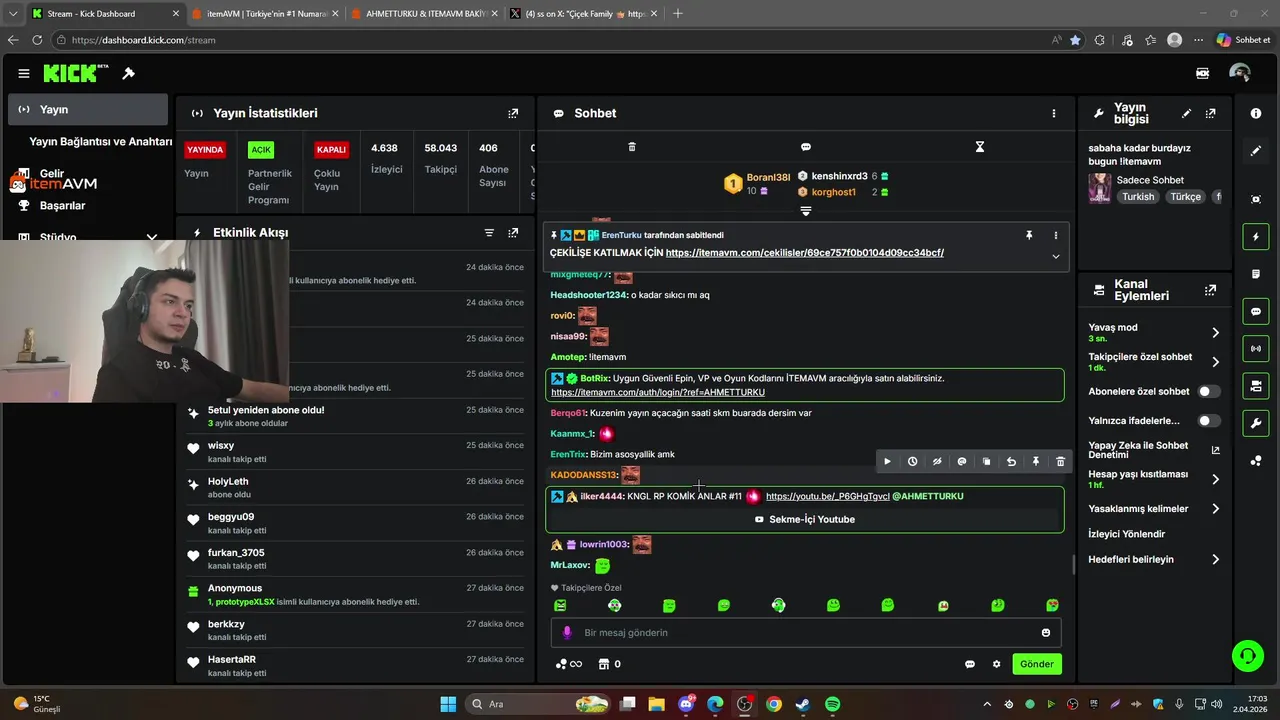Toggle broadcast signal icon in right sidebar

(x=1256, y=349)
